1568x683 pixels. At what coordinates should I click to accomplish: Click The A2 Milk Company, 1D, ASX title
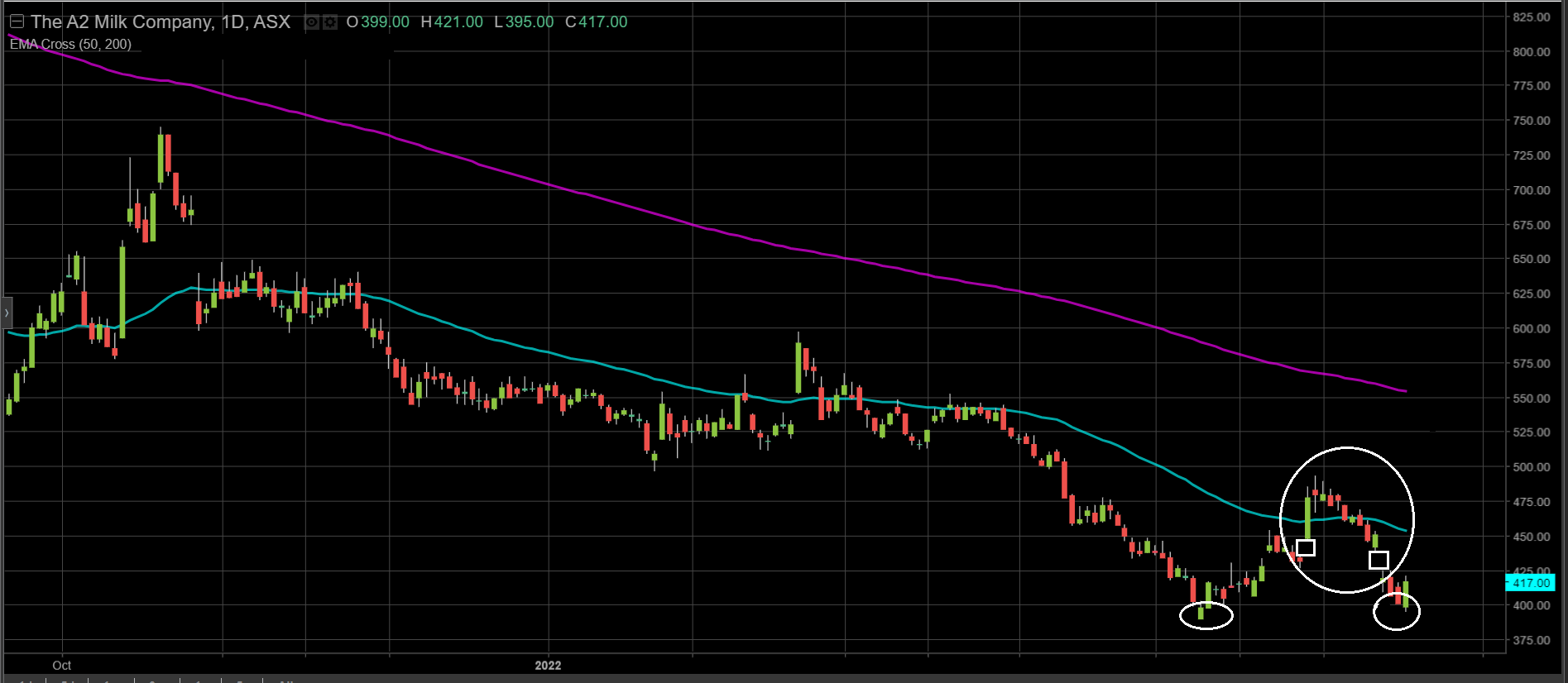pos(161,22)
